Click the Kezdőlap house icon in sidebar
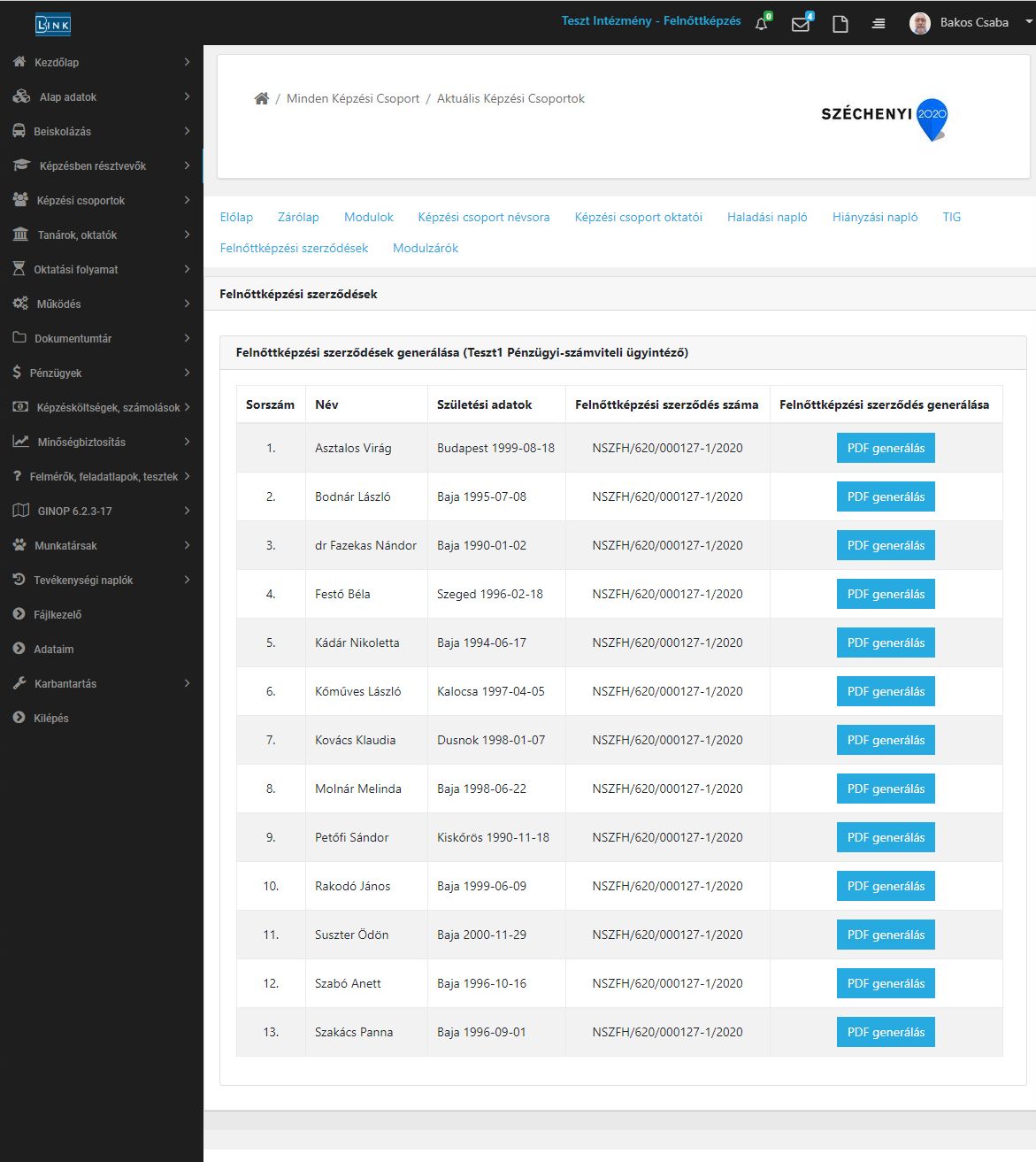This screenshot has width=1036, height=1162. point(19,62)
